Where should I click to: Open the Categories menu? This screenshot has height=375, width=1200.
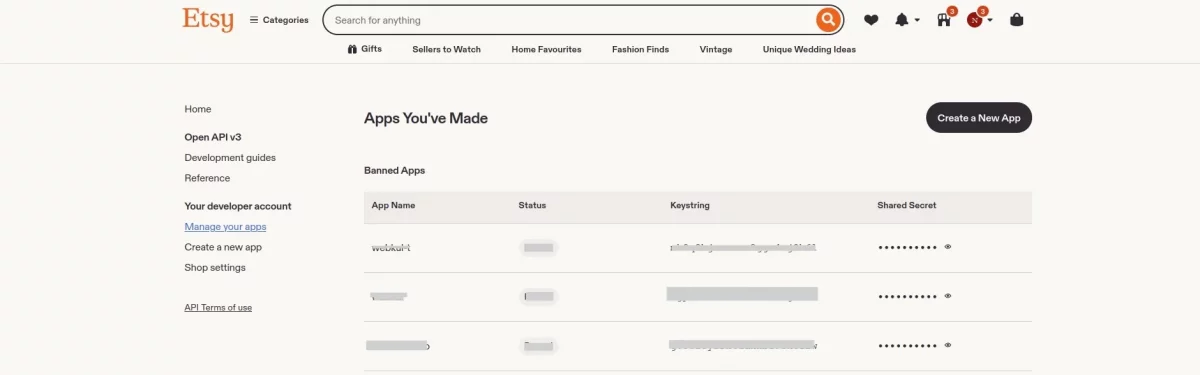click(279, 20)
